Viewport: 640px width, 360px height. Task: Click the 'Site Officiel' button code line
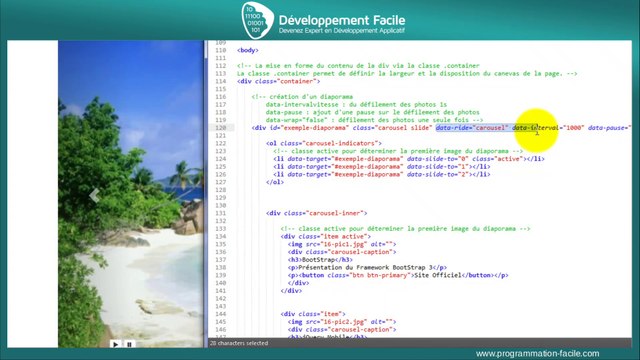pyautogui.click(x=398, y=275)
